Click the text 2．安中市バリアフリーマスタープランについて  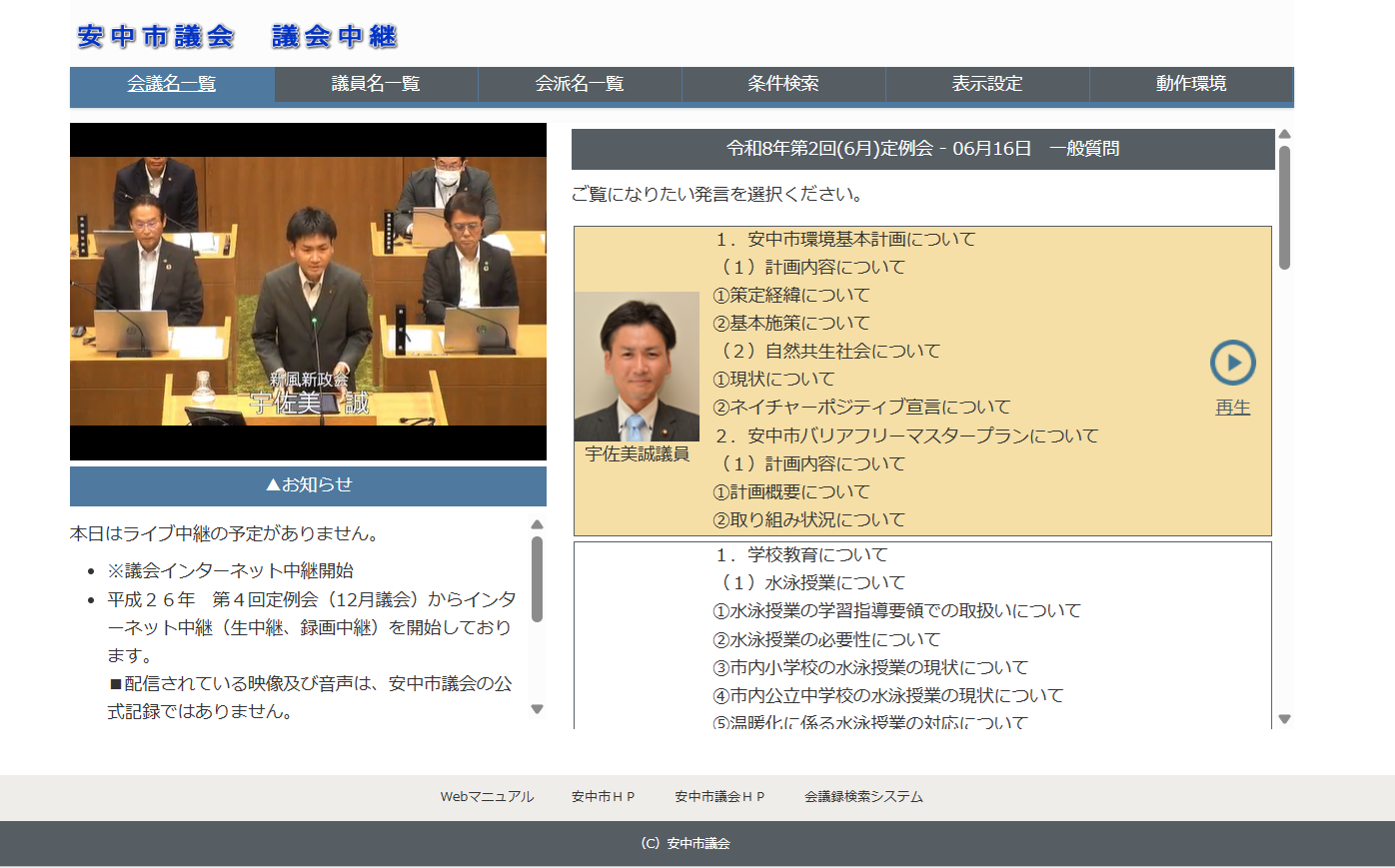[907, 436]
